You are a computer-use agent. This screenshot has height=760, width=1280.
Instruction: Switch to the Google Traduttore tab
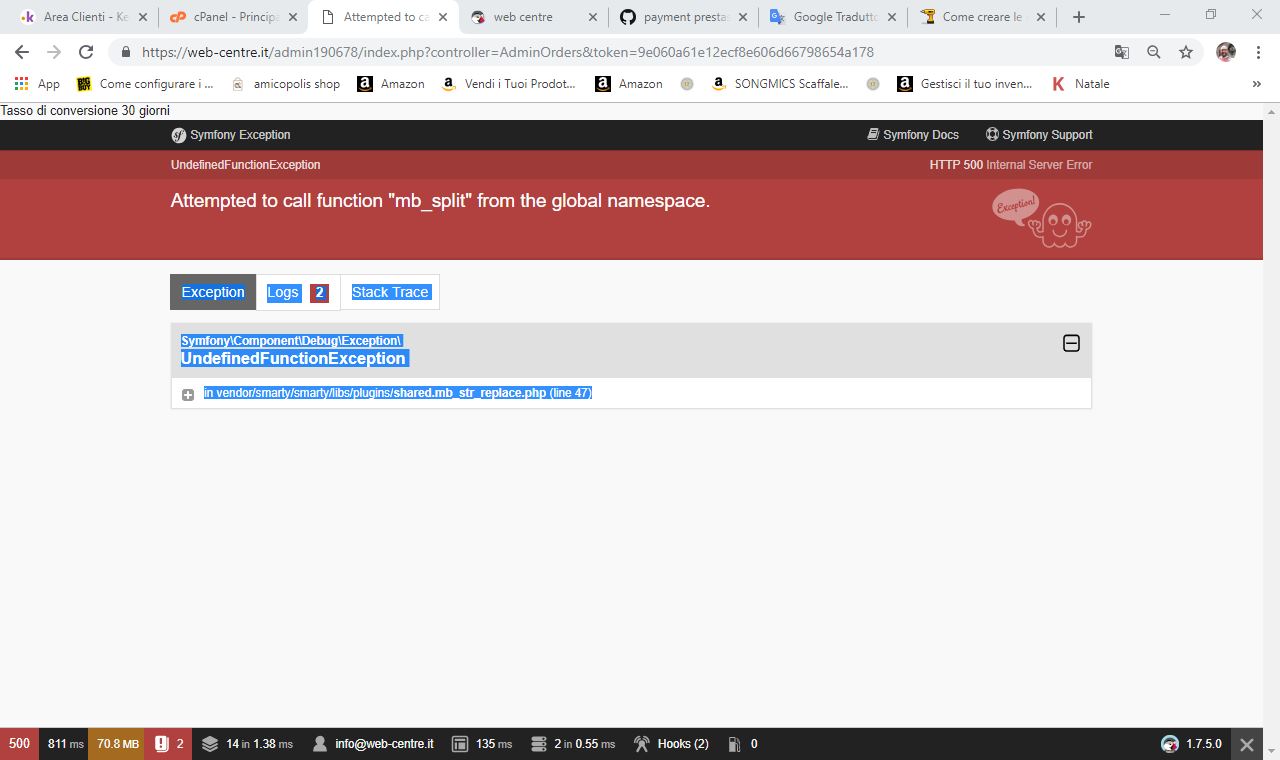coord(833,17)
